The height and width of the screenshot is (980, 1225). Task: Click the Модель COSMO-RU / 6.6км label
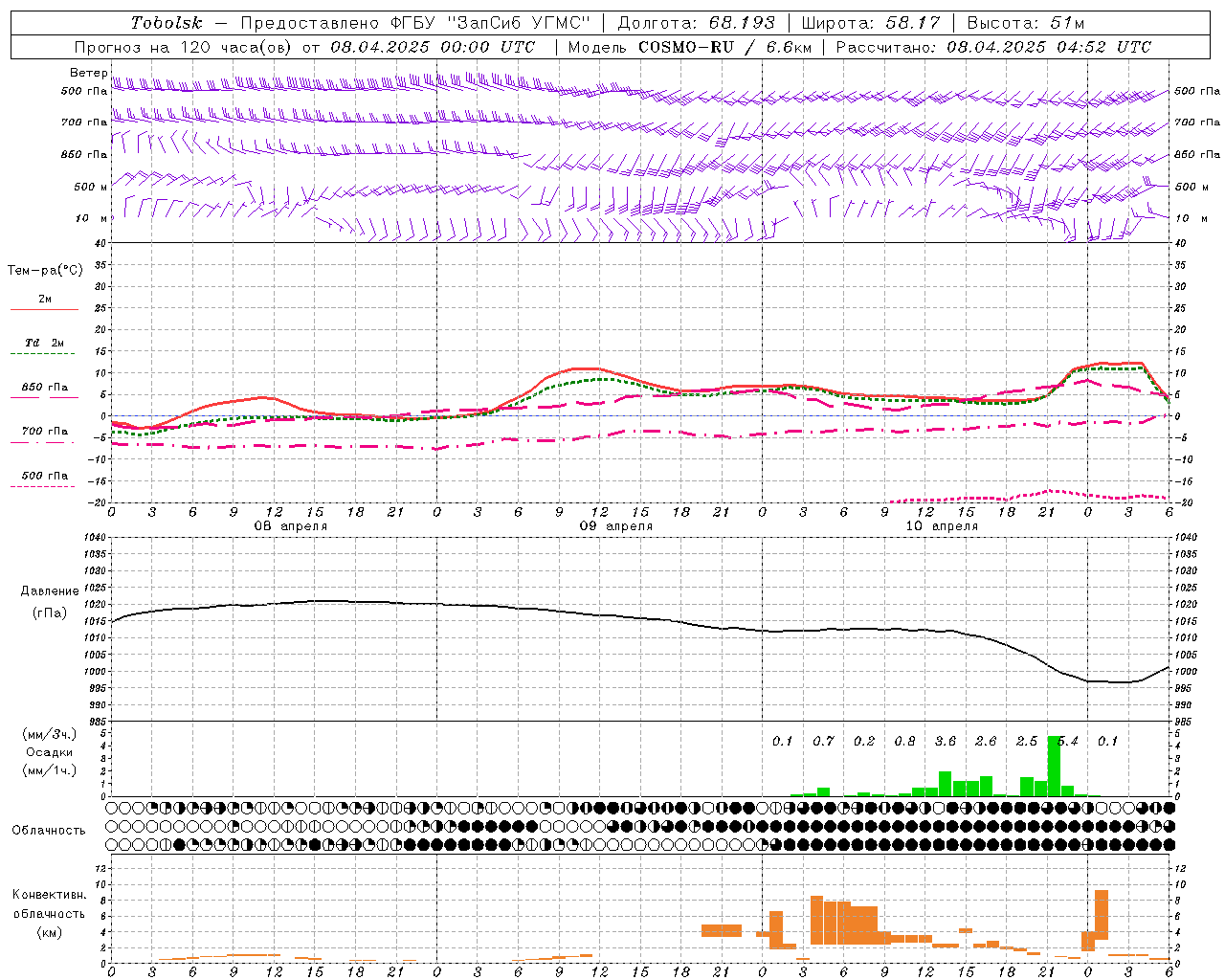[x=689, y=47]
